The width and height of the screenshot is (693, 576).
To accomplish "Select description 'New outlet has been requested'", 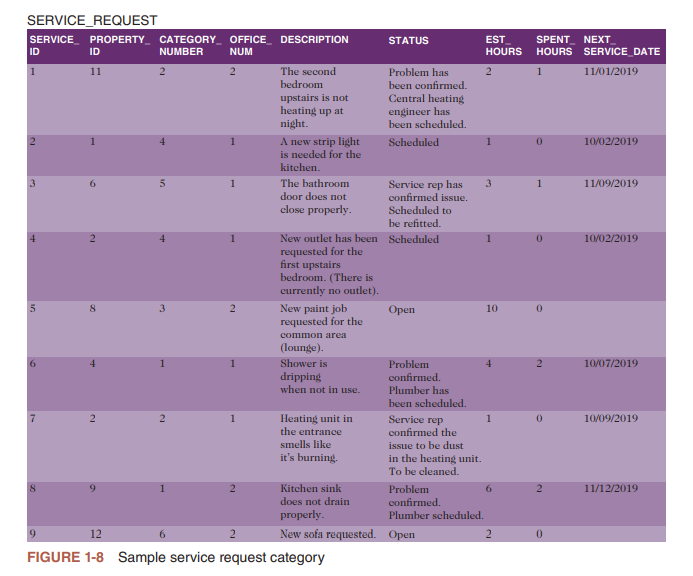I will [x=329, y=264].
